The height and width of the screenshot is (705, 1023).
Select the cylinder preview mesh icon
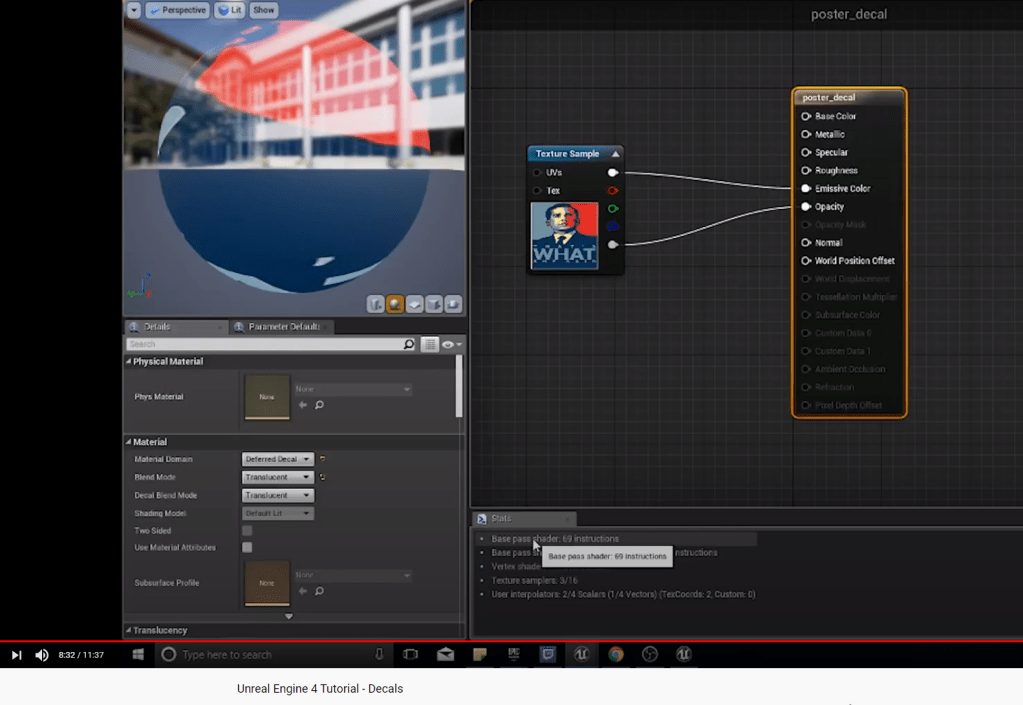[376, 304]
